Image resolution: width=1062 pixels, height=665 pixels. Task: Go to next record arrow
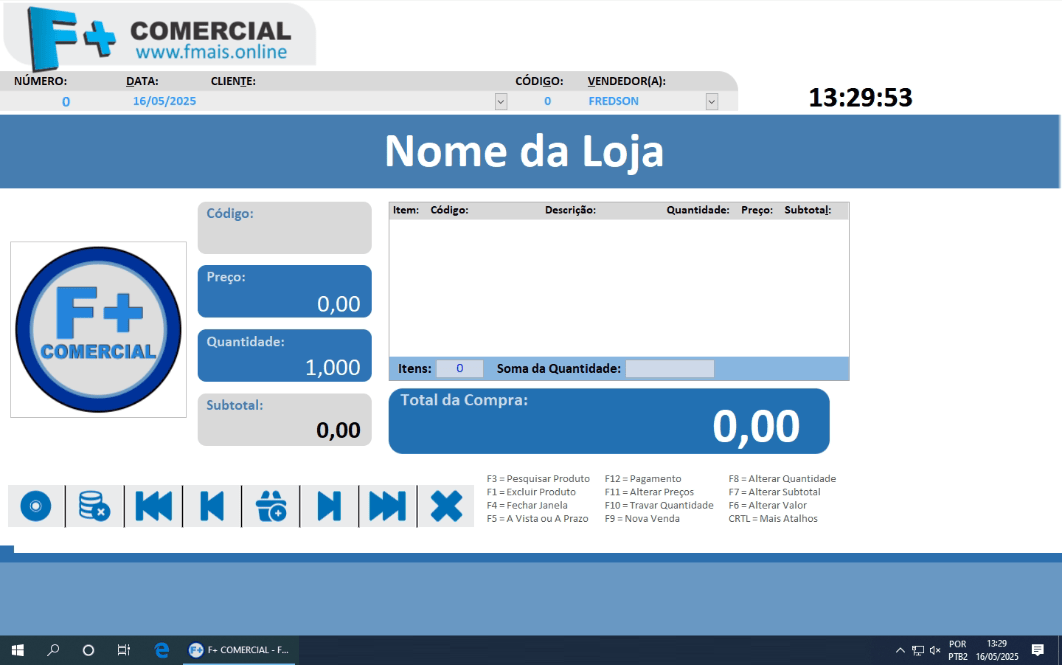click(x=329, y=507)
